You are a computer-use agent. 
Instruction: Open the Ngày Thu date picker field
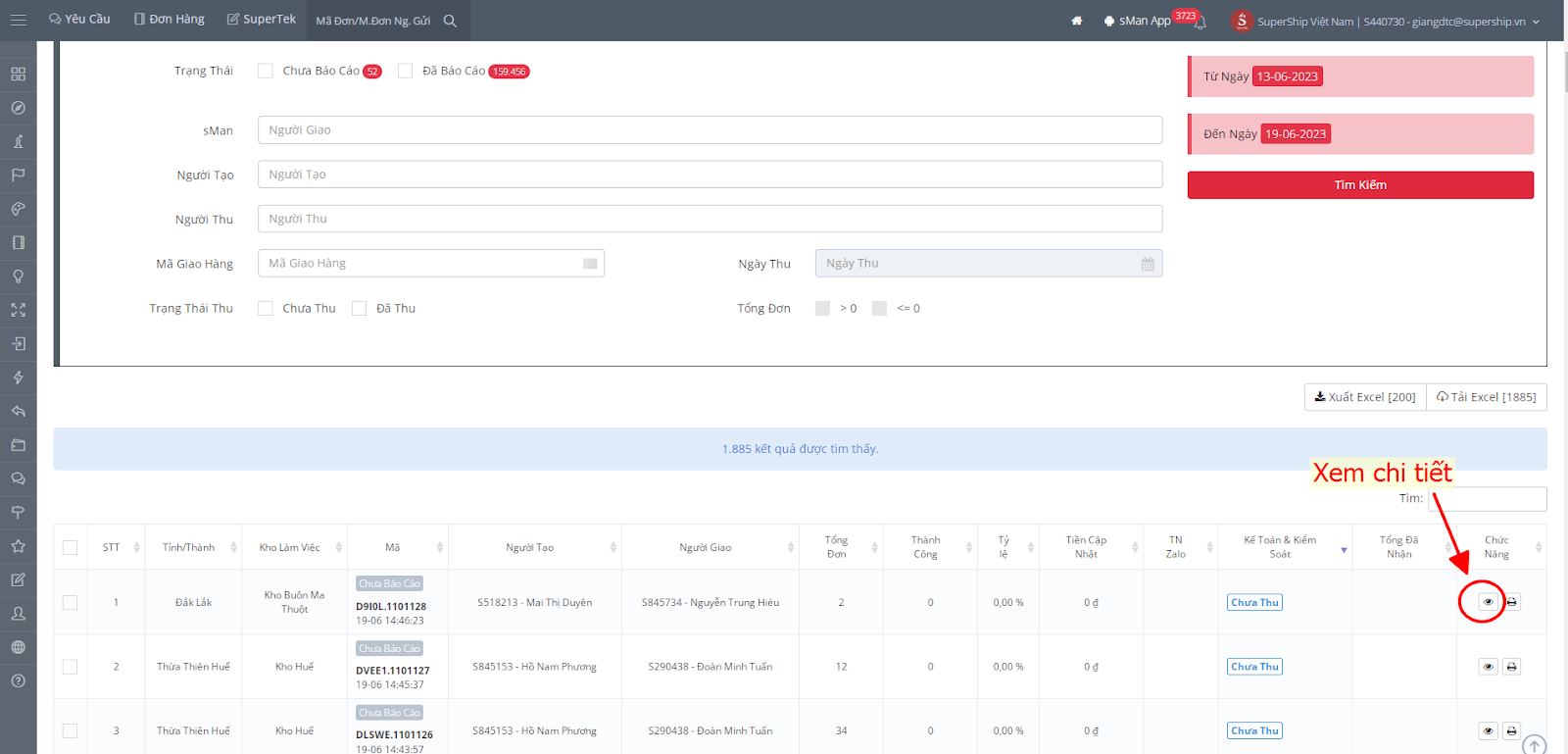click(x=988, y=264)
